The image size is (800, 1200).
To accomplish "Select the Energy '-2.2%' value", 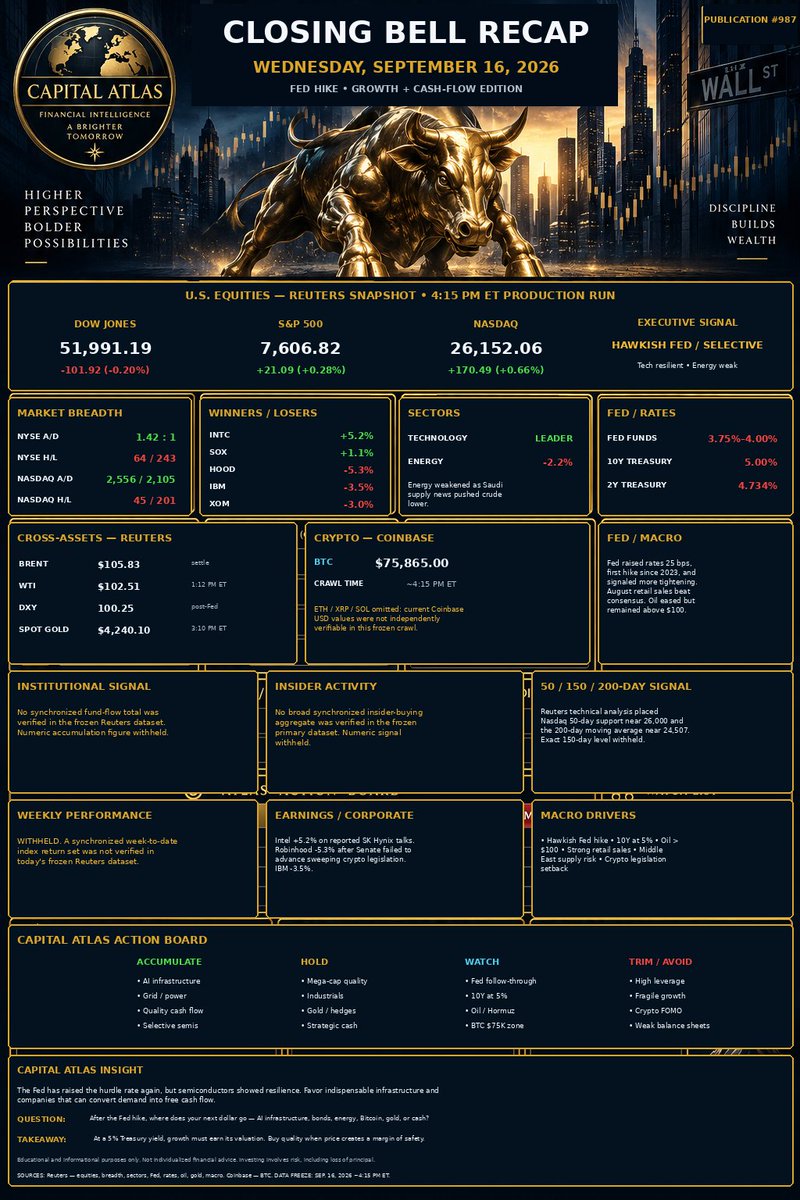I will 558,462.
